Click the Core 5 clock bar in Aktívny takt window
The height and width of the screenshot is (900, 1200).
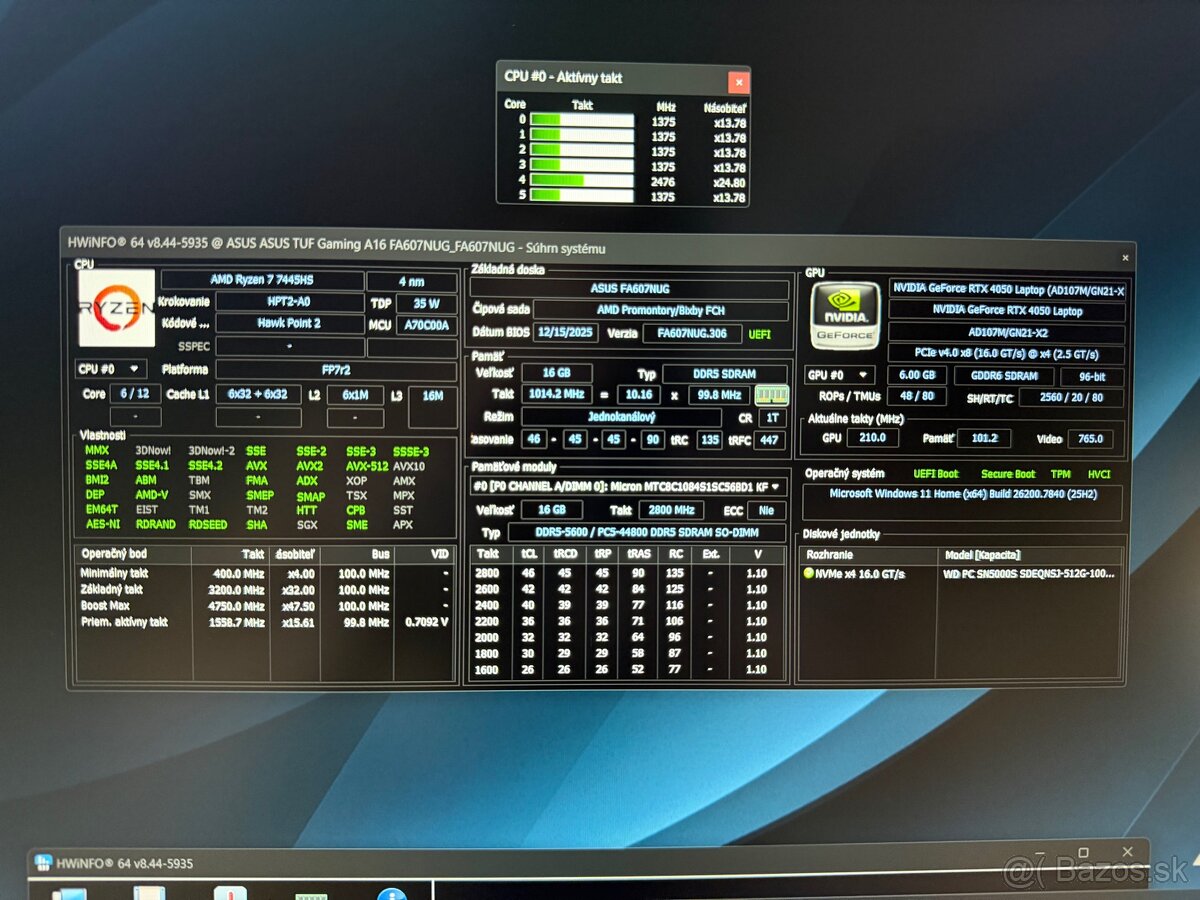[583, 196]
